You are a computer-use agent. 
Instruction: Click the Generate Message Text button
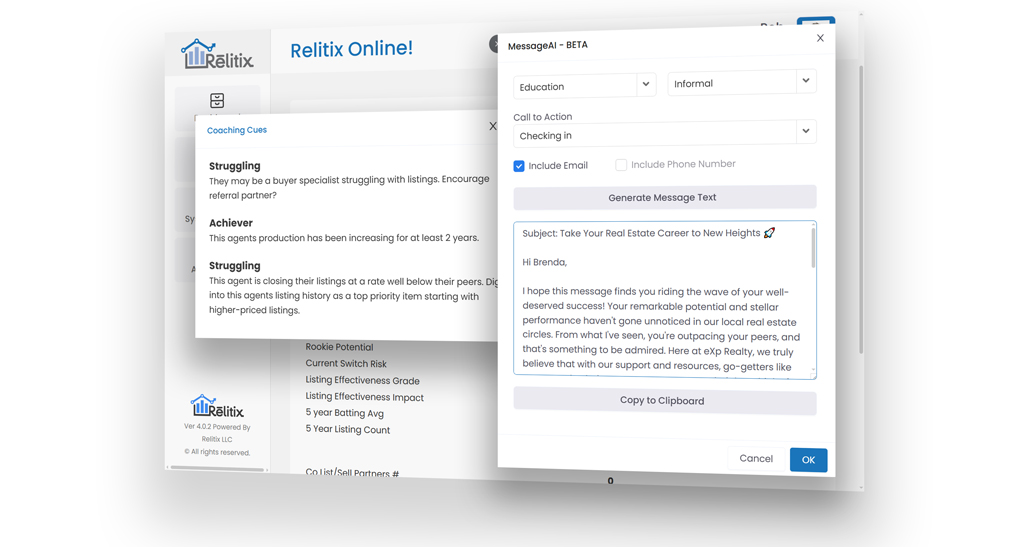[x=665, y=197]
